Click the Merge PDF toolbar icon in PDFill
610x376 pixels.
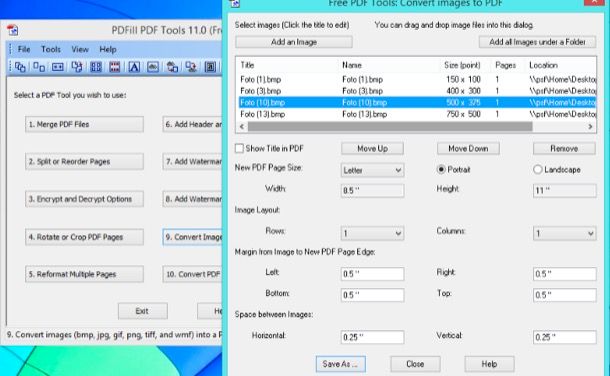[x=20, y=67]
